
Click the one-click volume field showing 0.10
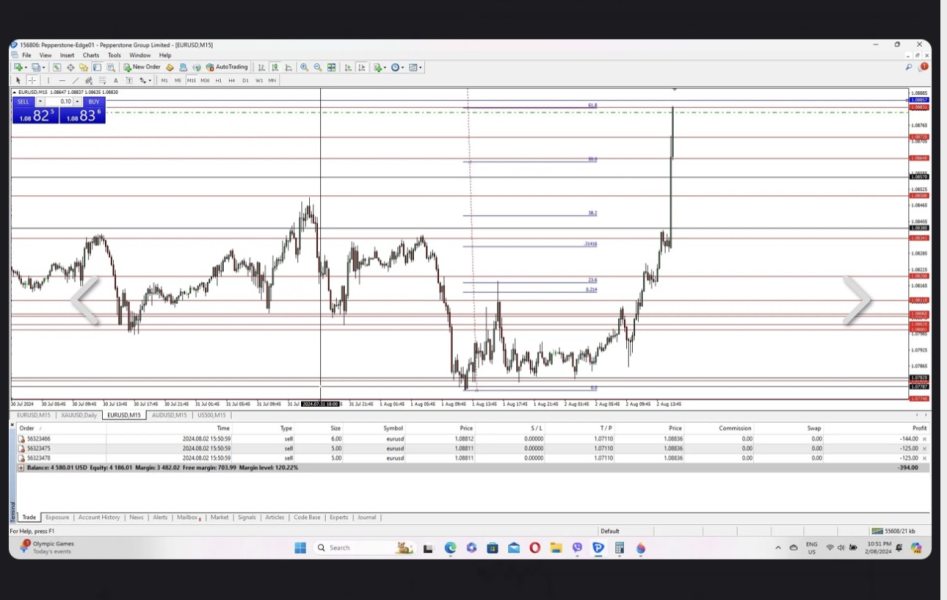pos(59,102)
